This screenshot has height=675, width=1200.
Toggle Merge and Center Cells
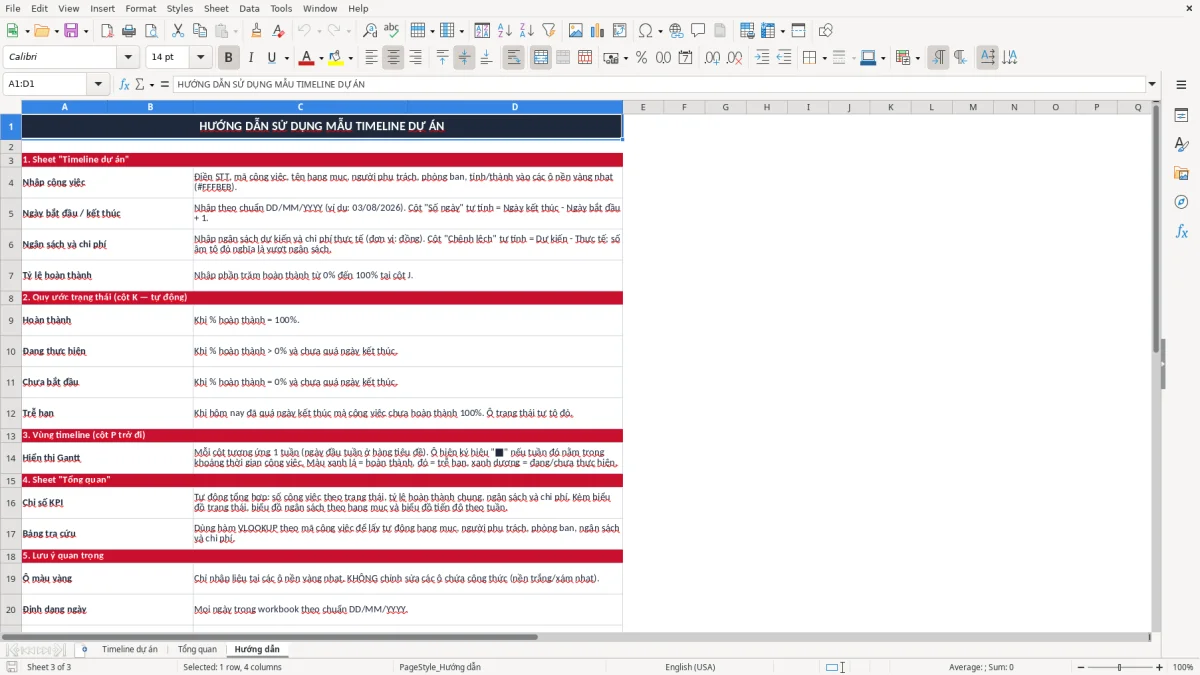pyautogui.click(x=541, y=58)
